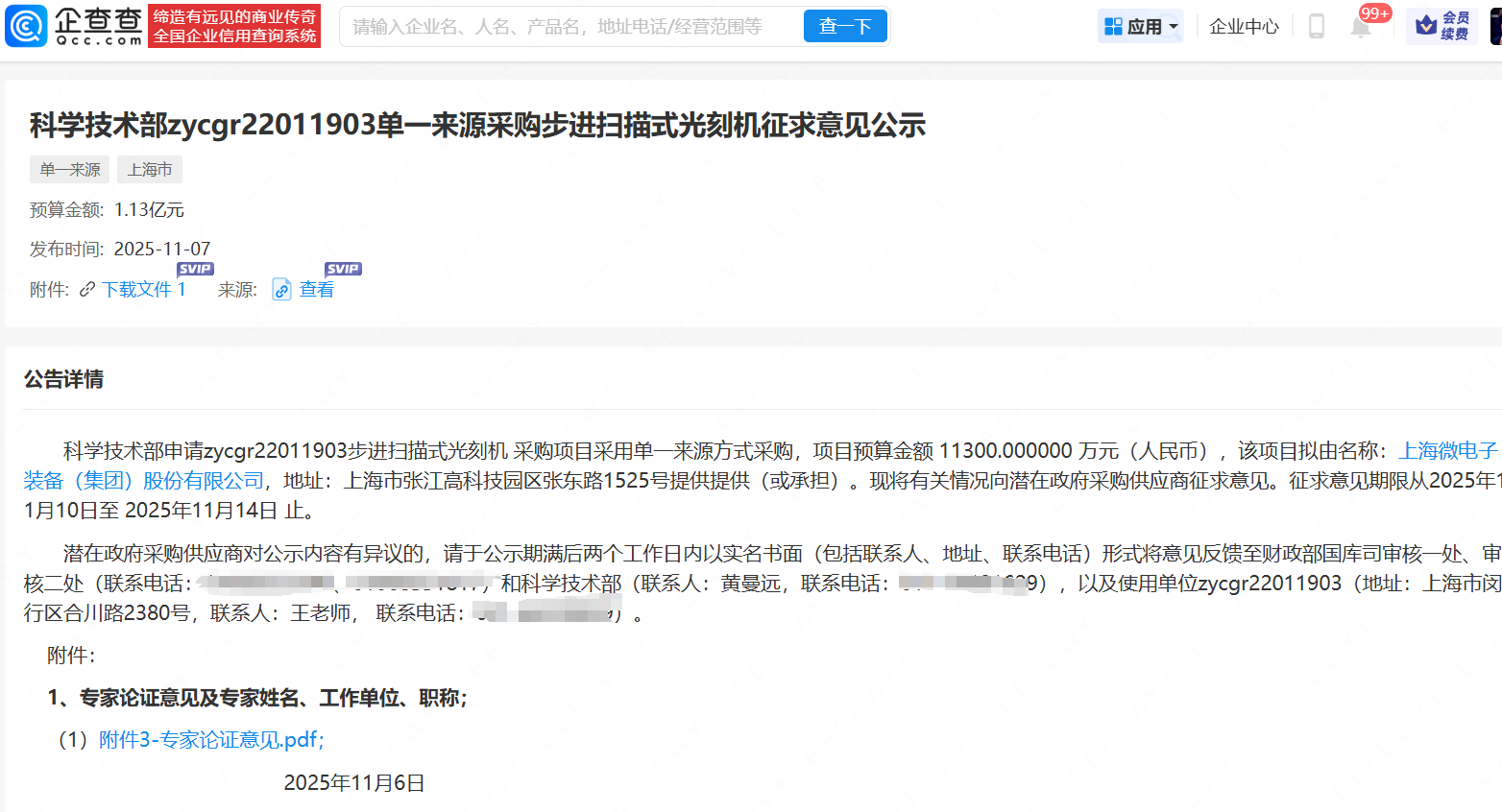The width and height of the screenshot is (1502, 812).
Task: Click the notification bell showing 99+
Action: (1362, 27)
